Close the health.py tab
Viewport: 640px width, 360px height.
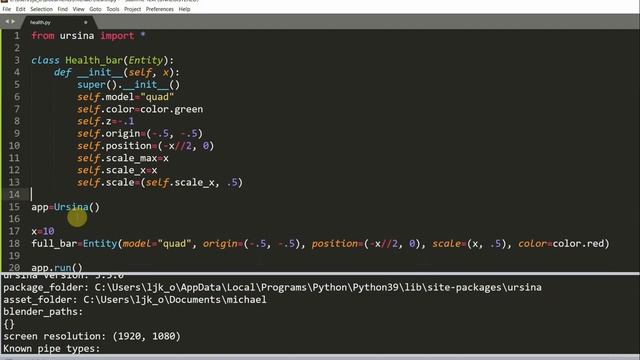pos(86,22)
